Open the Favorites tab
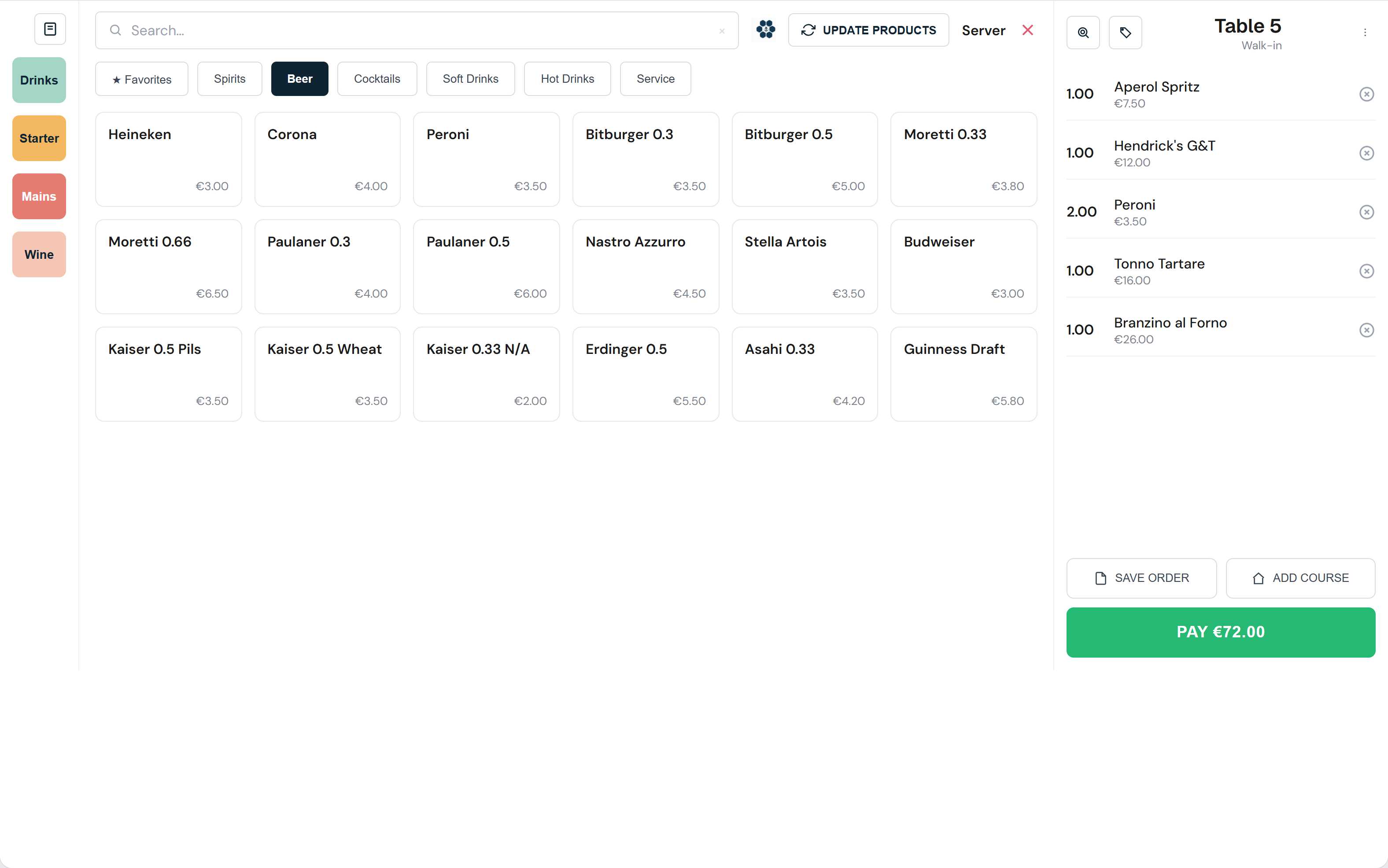1388x868 pixels. click(142, 79)
